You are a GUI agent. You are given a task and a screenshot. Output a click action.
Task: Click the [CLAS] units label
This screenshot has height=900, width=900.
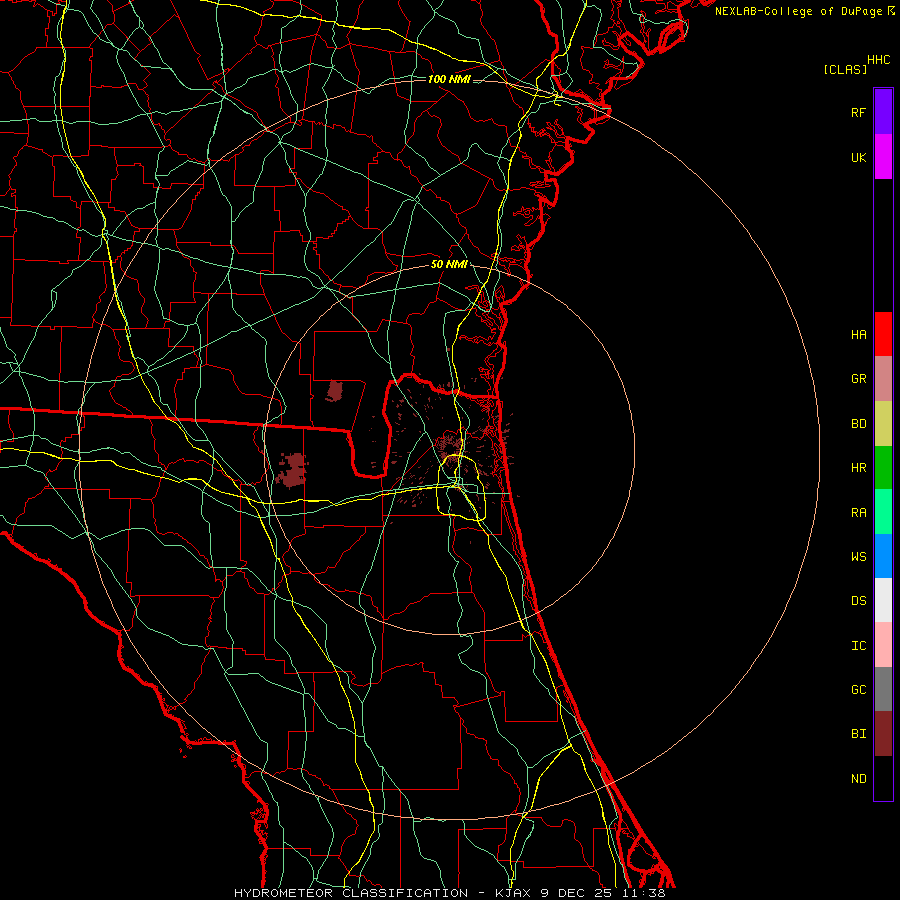coord(845,69)
